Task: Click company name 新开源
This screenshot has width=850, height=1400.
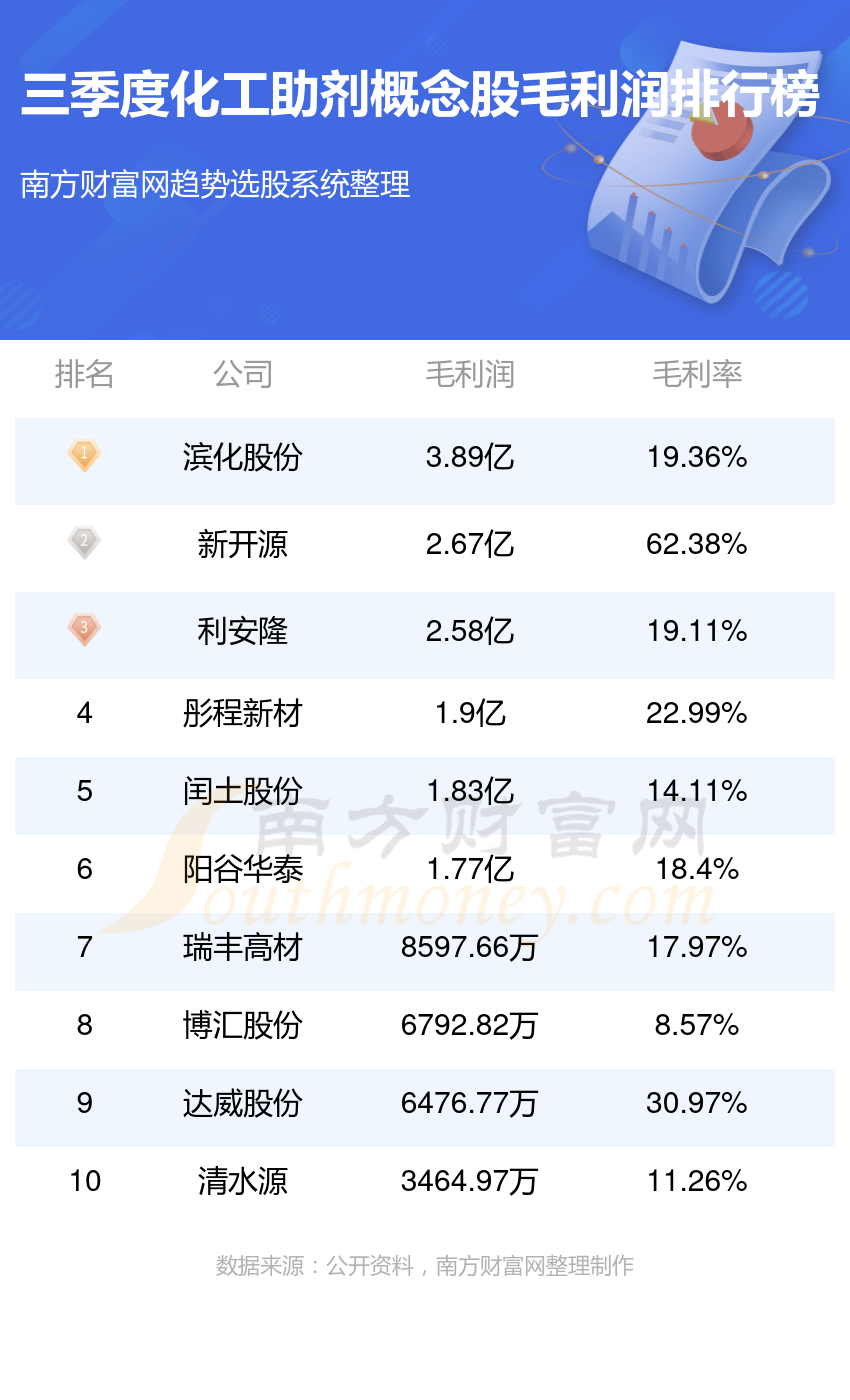Action: coord(242,544)
